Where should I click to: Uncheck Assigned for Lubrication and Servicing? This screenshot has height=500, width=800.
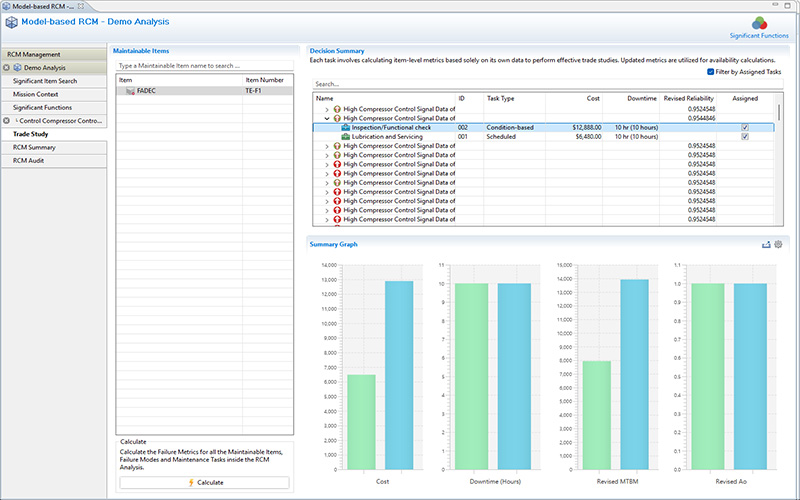745,137
